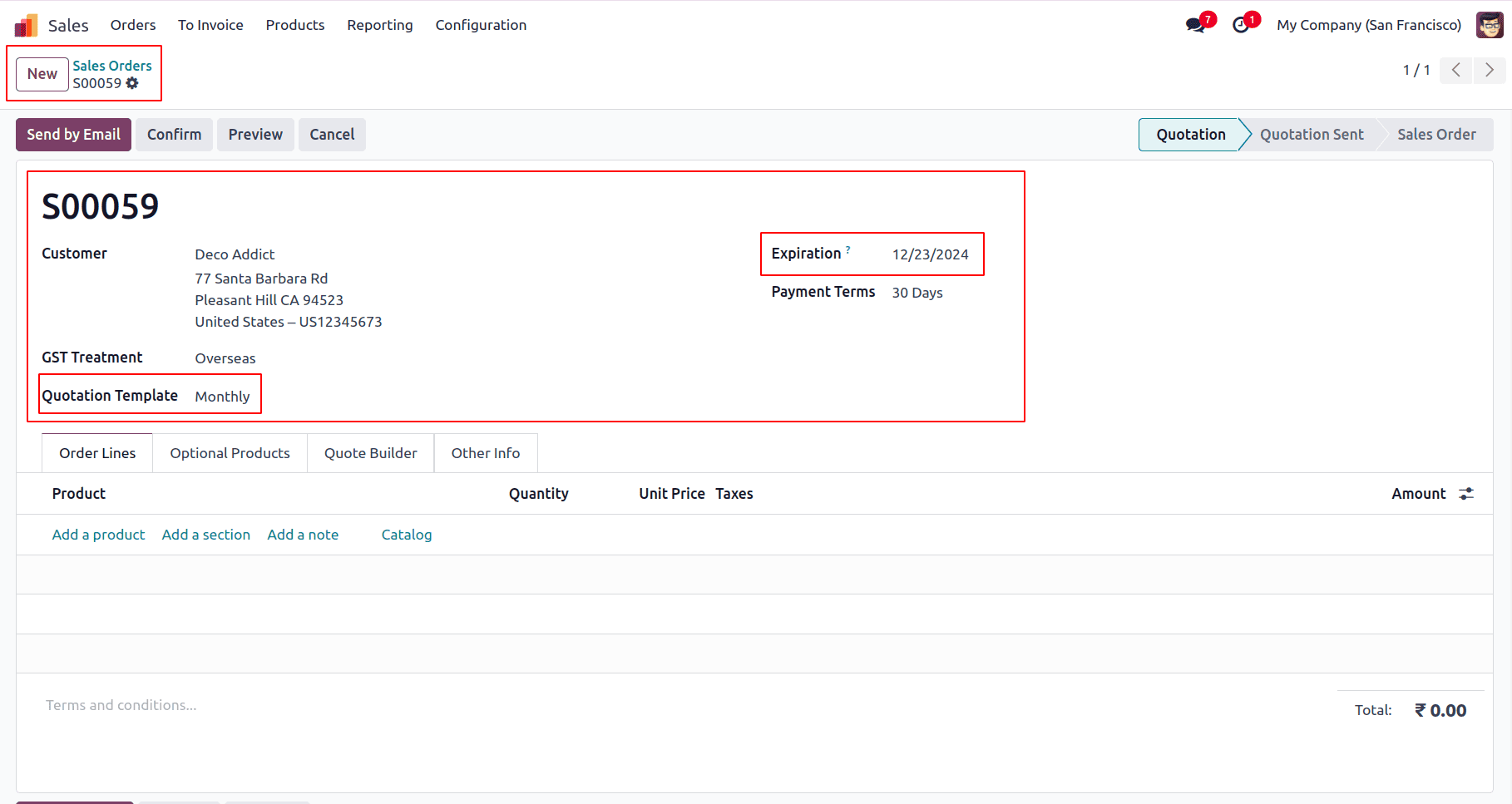The height and width of the screenshot is (804, 1512).
Task: Open the Customer field Deco Addict
Action: [235, 254]
